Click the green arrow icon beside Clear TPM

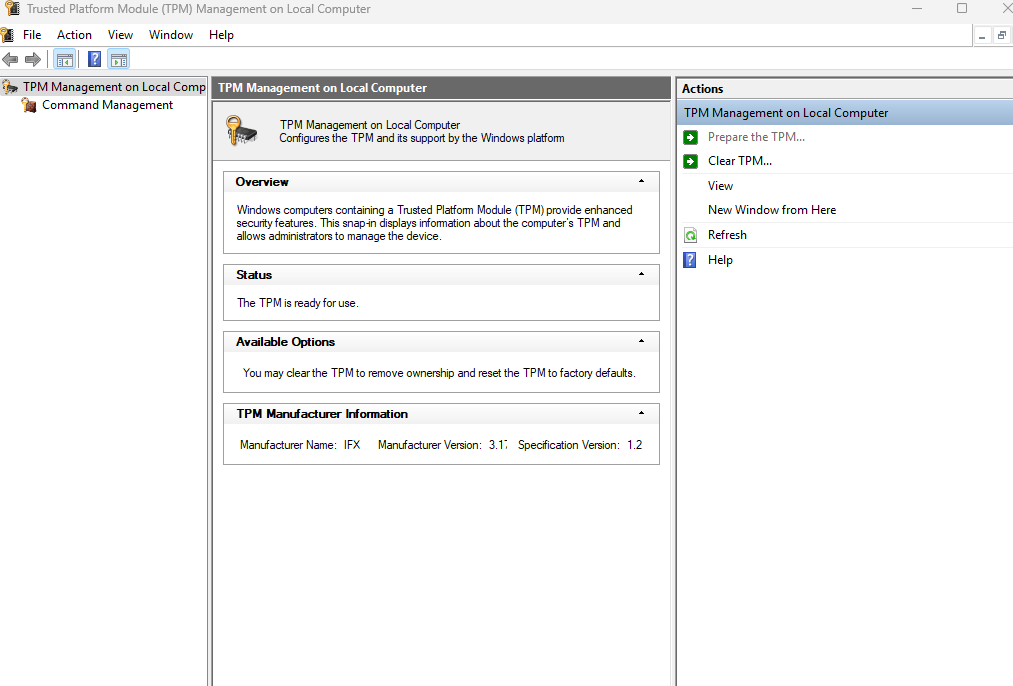pyautogui.click(x=690, y=161)
